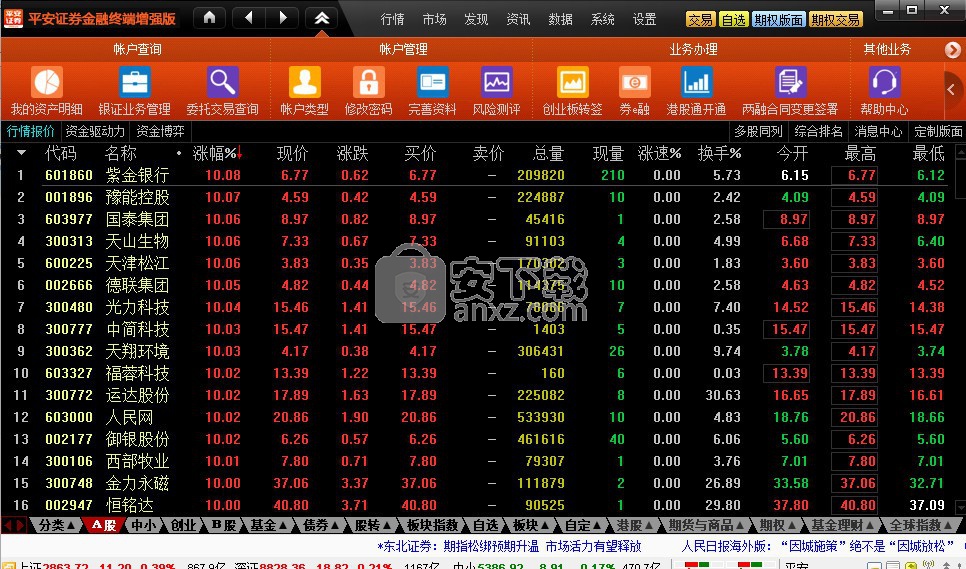Click 多股同列 button
The image size is (966, 569).
coord(758,131)
